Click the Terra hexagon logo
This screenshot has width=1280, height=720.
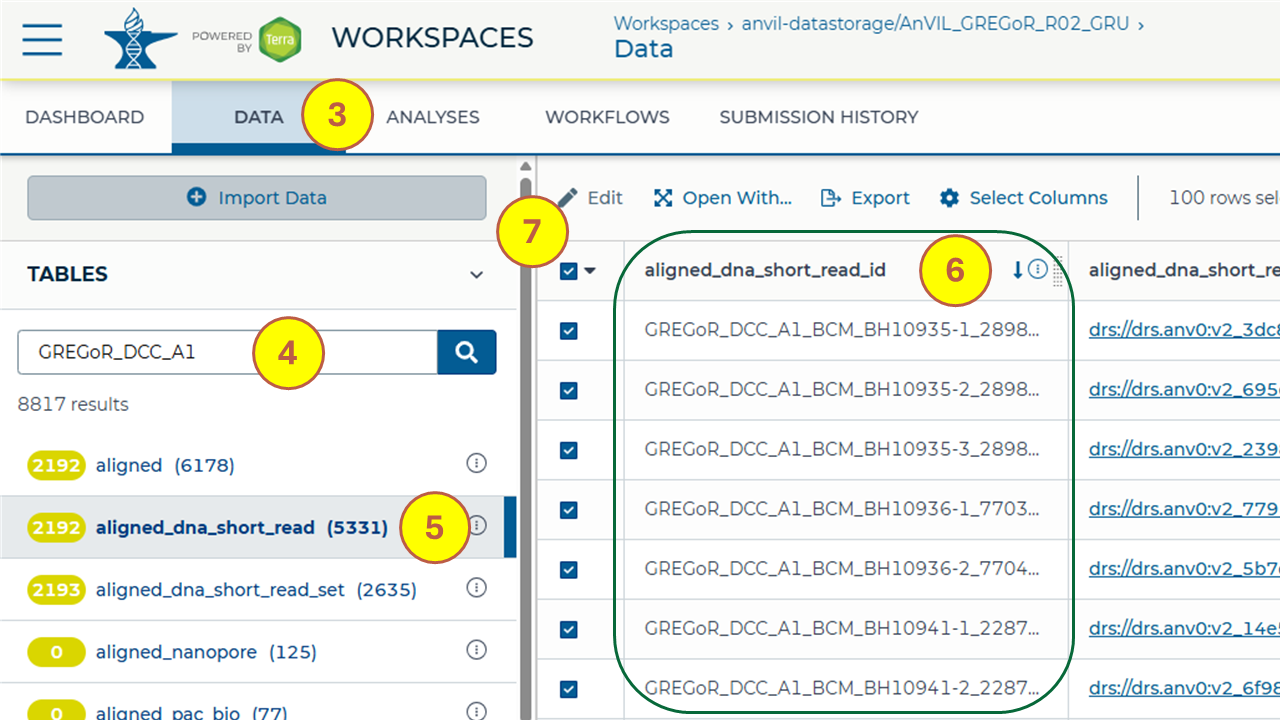click(279, 40)
